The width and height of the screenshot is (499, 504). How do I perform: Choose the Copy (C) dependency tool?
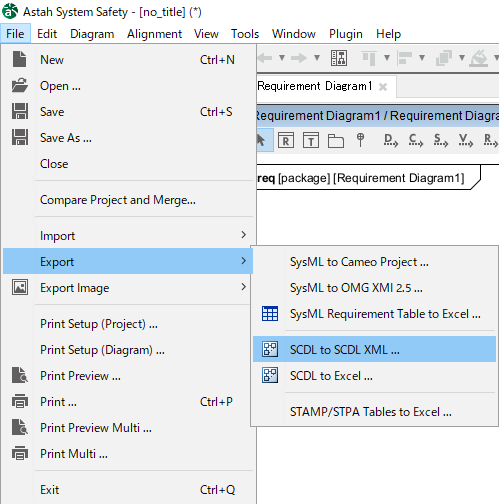[x=416, y=140]
